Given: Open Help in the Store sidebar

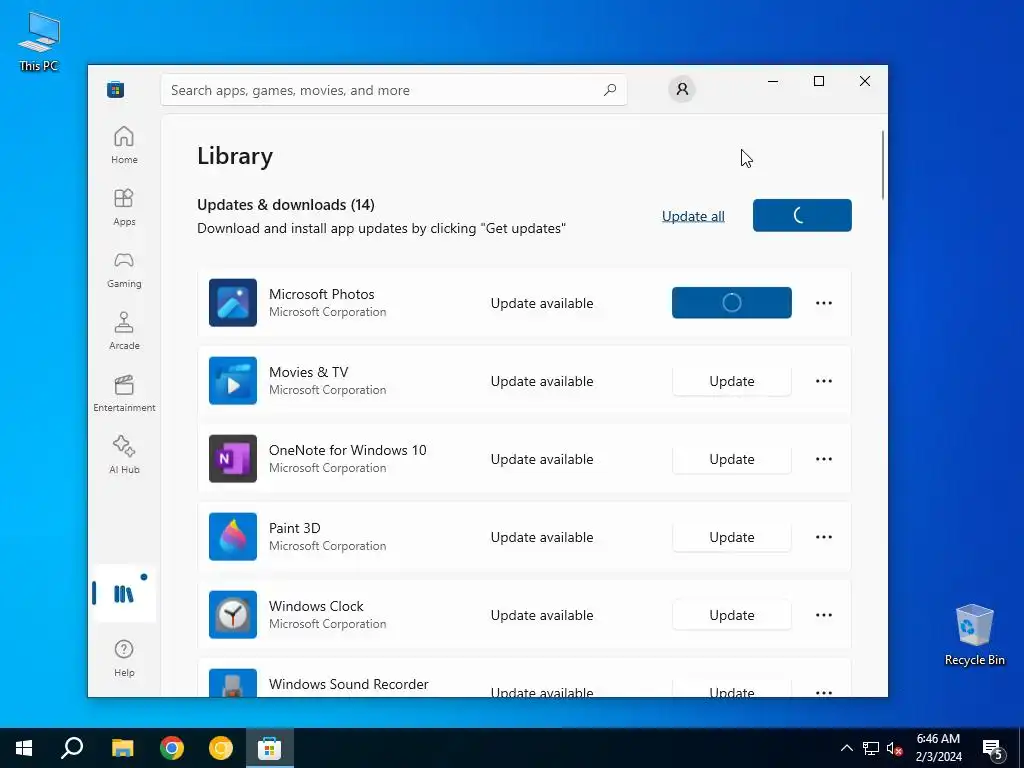Looking at the screenshot, I should point(124,658).
